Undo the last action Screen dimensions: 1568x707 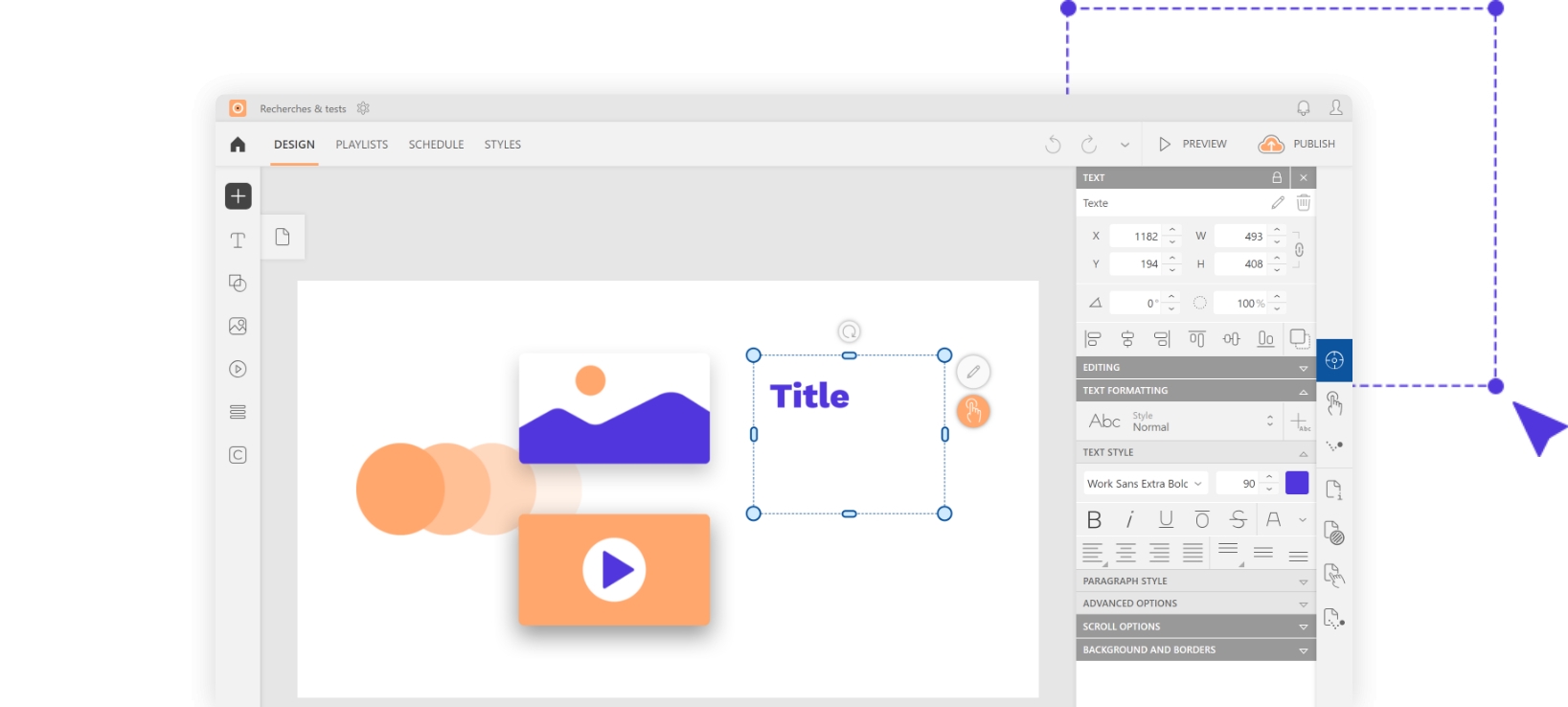[1054, 145]
